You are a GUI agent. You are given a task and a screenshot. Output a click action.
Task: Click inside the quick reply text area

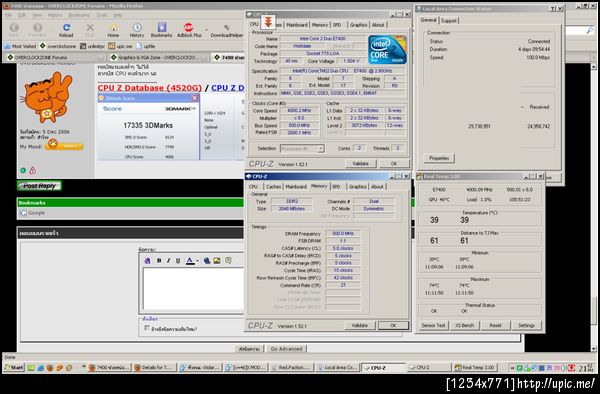[x=193, y=289]
